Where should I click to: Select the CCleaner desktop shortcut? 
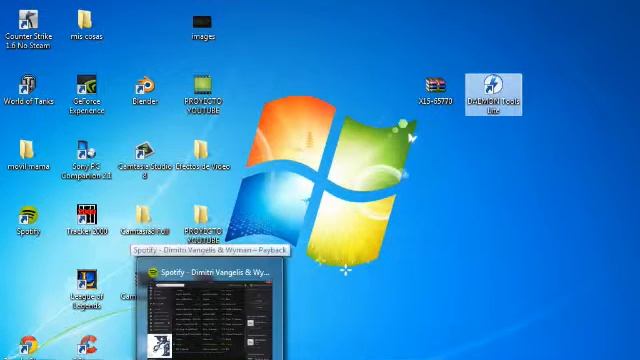[x=87, y=348]
